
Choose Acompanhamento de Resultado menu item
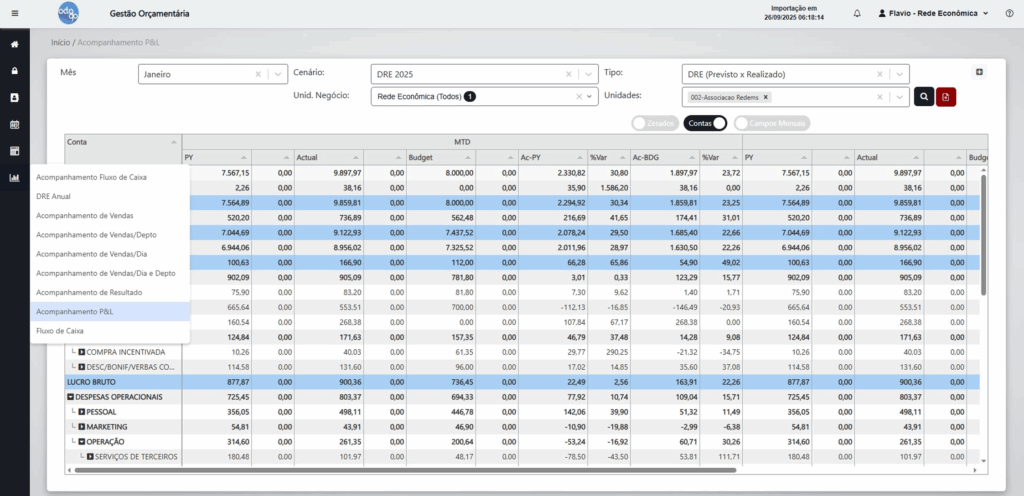click(x=89, y=291)
